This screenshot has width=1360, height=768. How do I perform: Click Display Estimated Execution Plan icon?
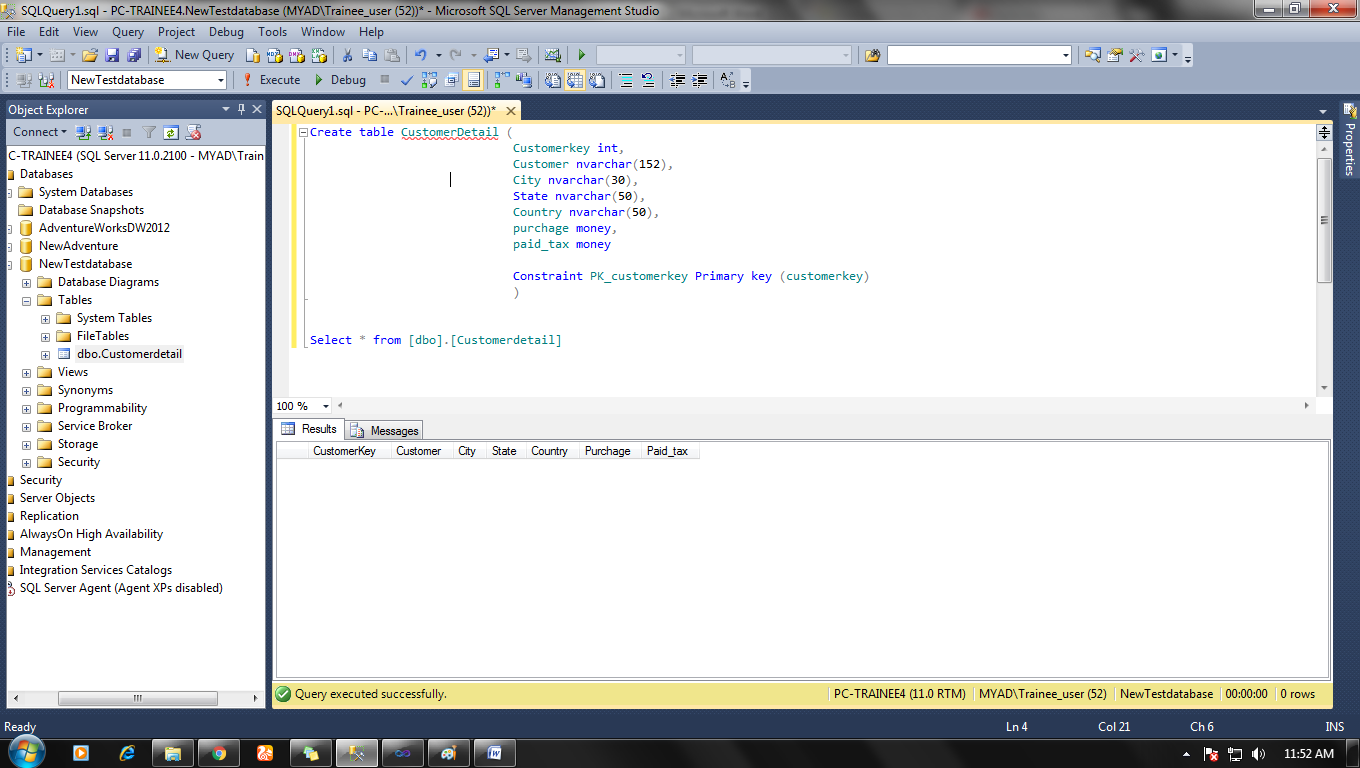(x=429, y=79)
